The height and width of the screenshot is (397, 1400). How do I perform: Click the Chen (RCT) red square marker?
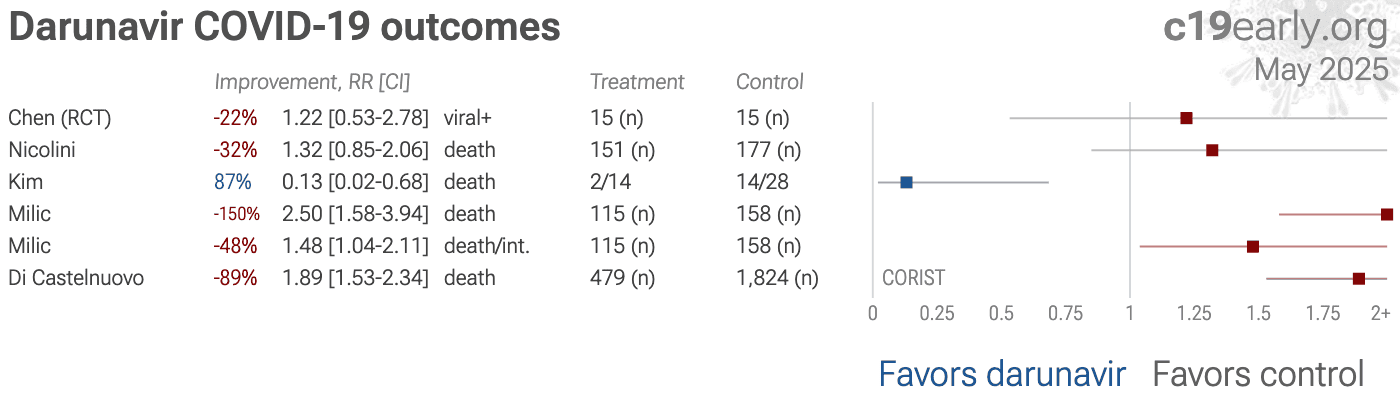tap(1186, 118)
